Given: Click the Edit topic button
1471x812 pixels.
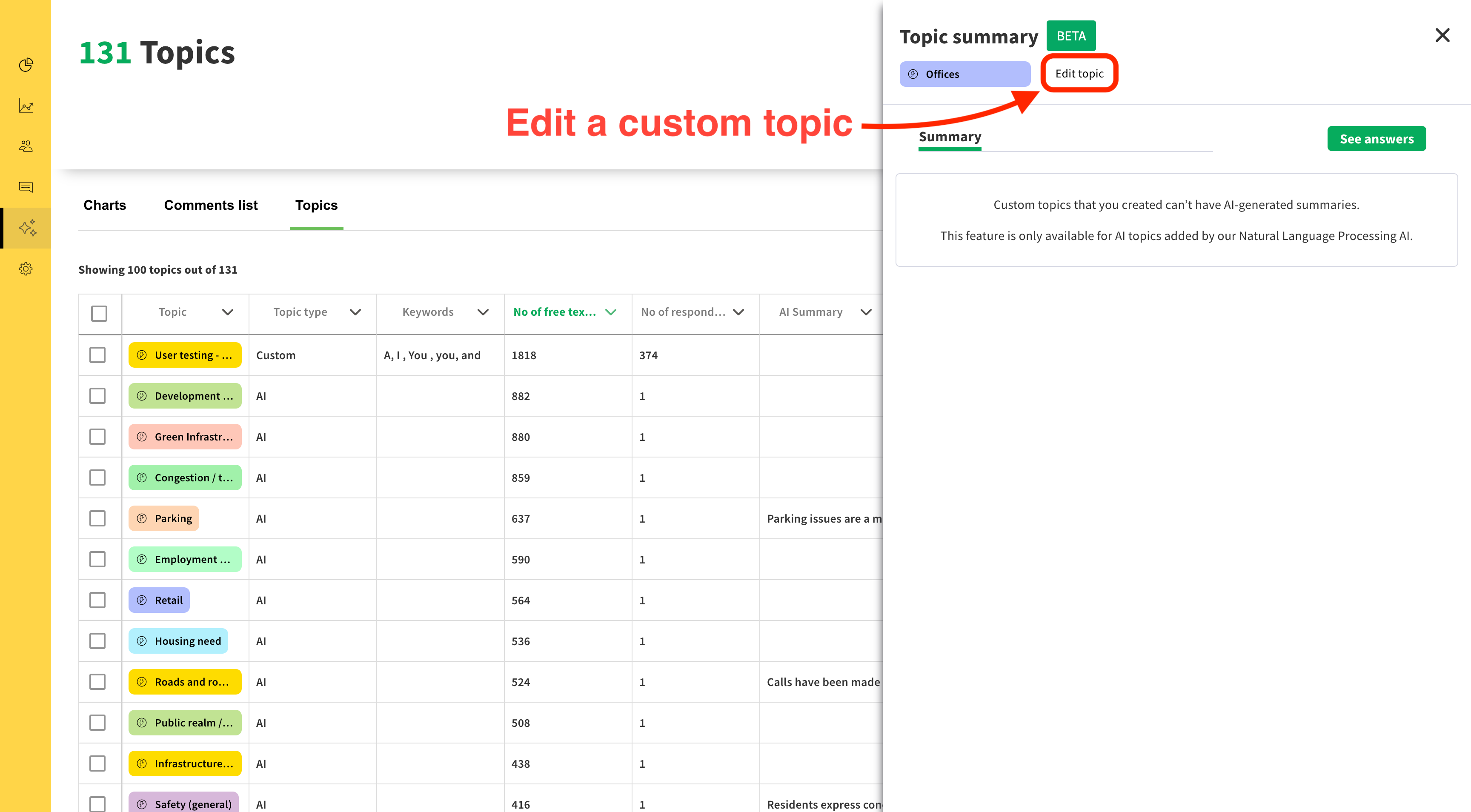Looking at the screenshot, I should tap(1079, 74).
